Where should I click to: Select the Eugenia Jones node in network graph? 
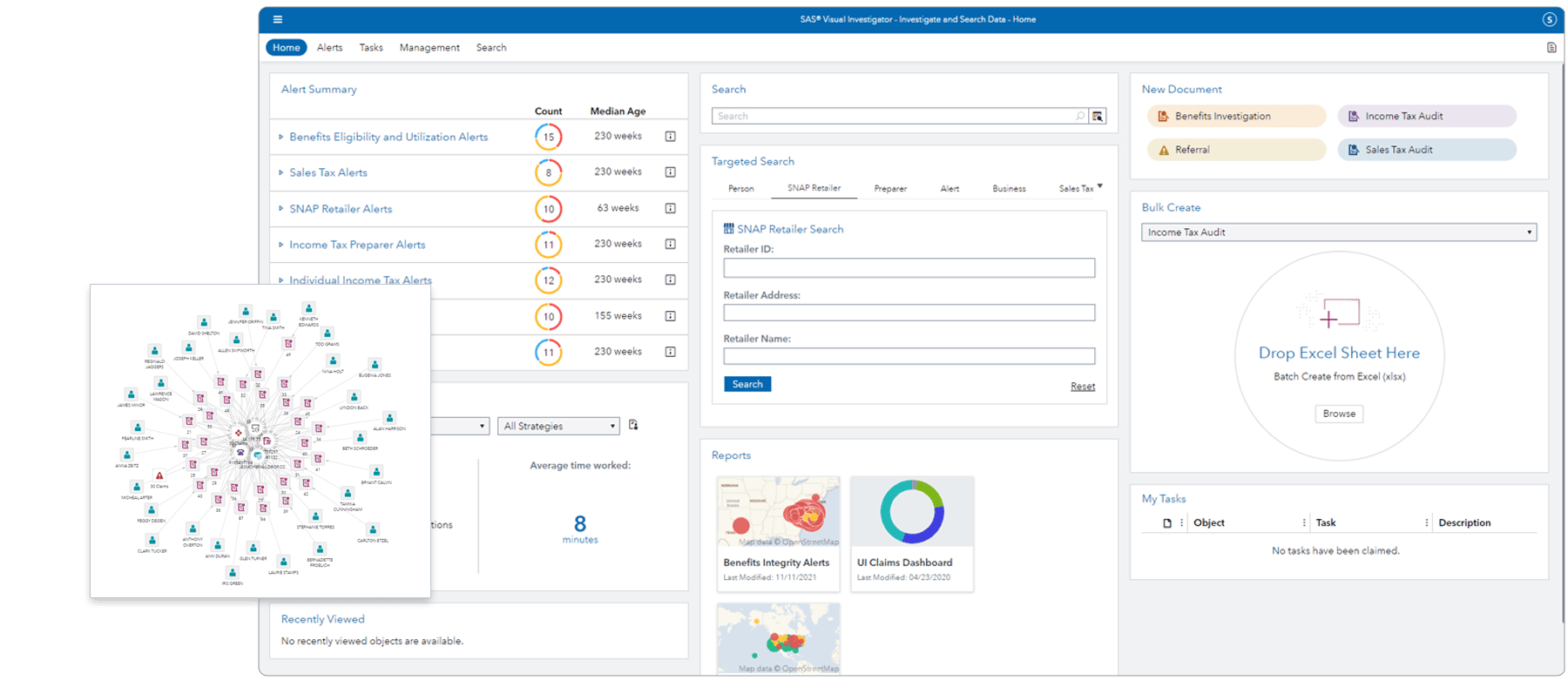(375, 365)
